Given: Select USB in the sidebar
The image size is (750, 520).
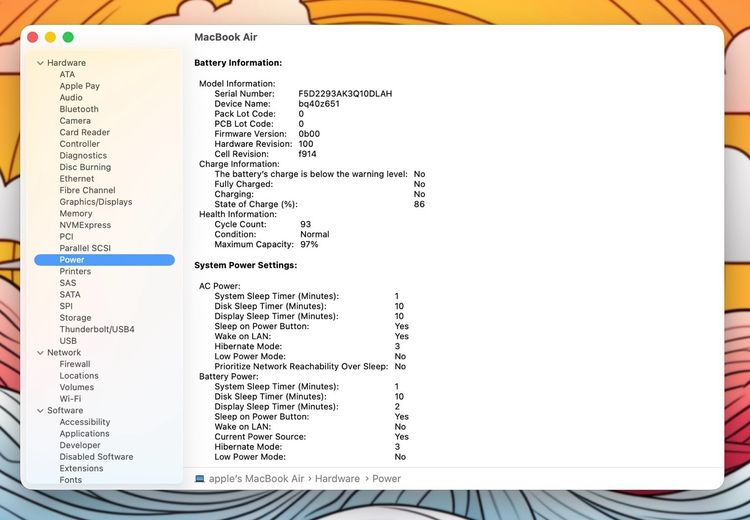Looking at the screenshot, I should pyautogui.click(x=68, y=341).
